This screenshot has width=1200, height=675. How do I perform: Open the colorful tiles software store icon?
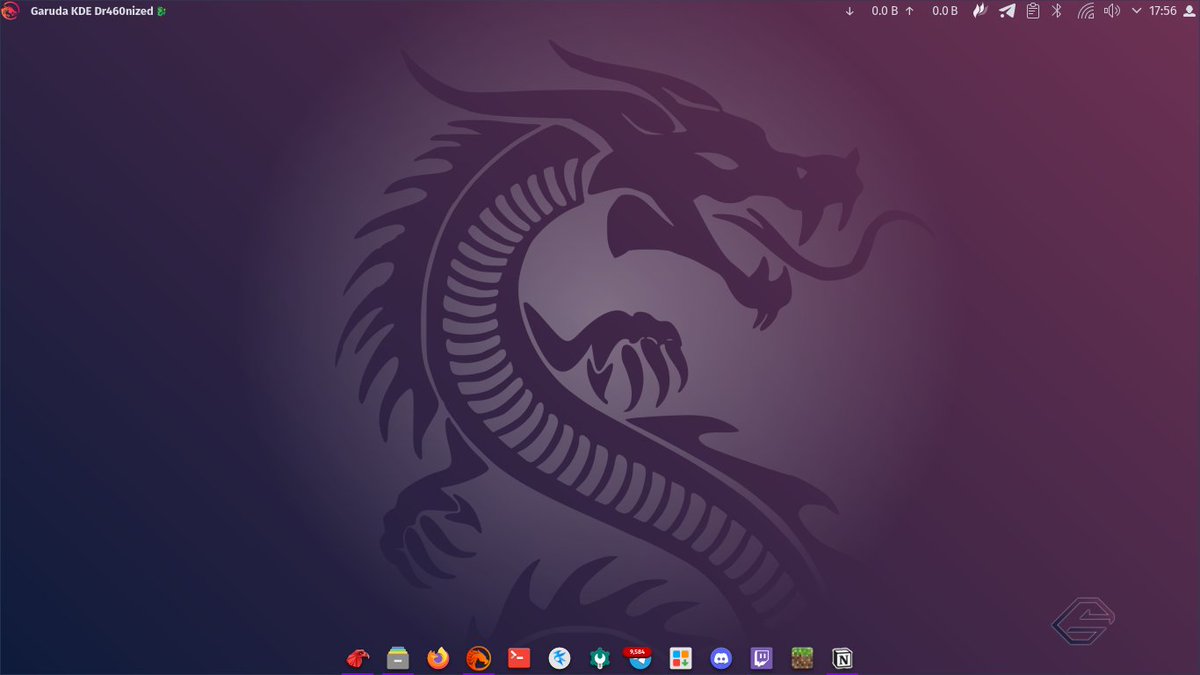681,658
